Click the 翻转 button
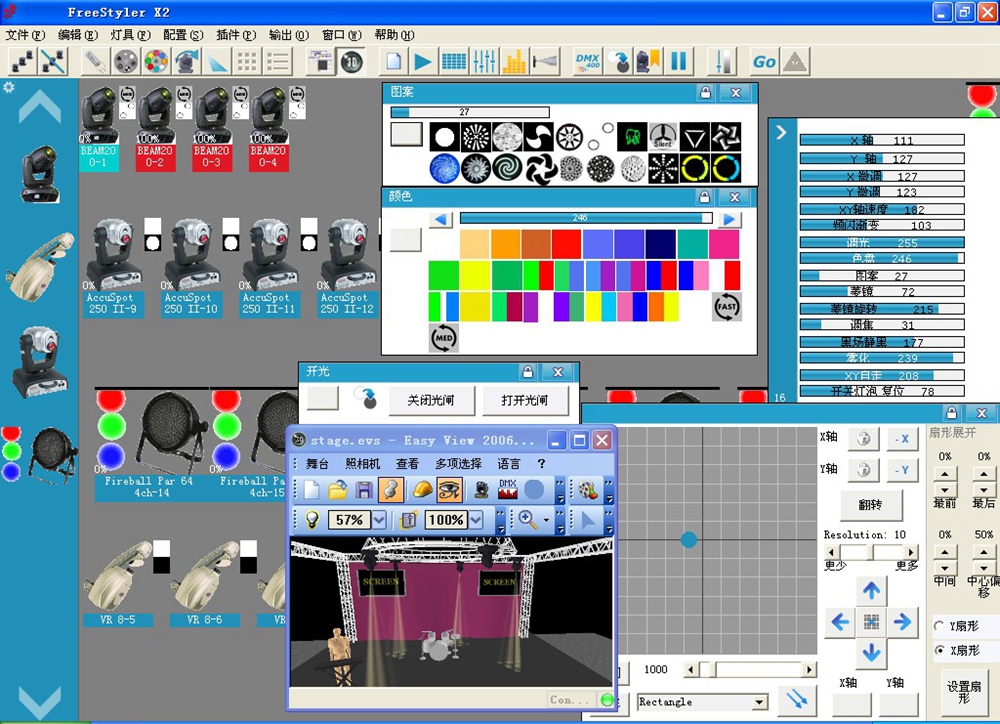Screen dimensions: 1000x724 [x=870, y=504]
